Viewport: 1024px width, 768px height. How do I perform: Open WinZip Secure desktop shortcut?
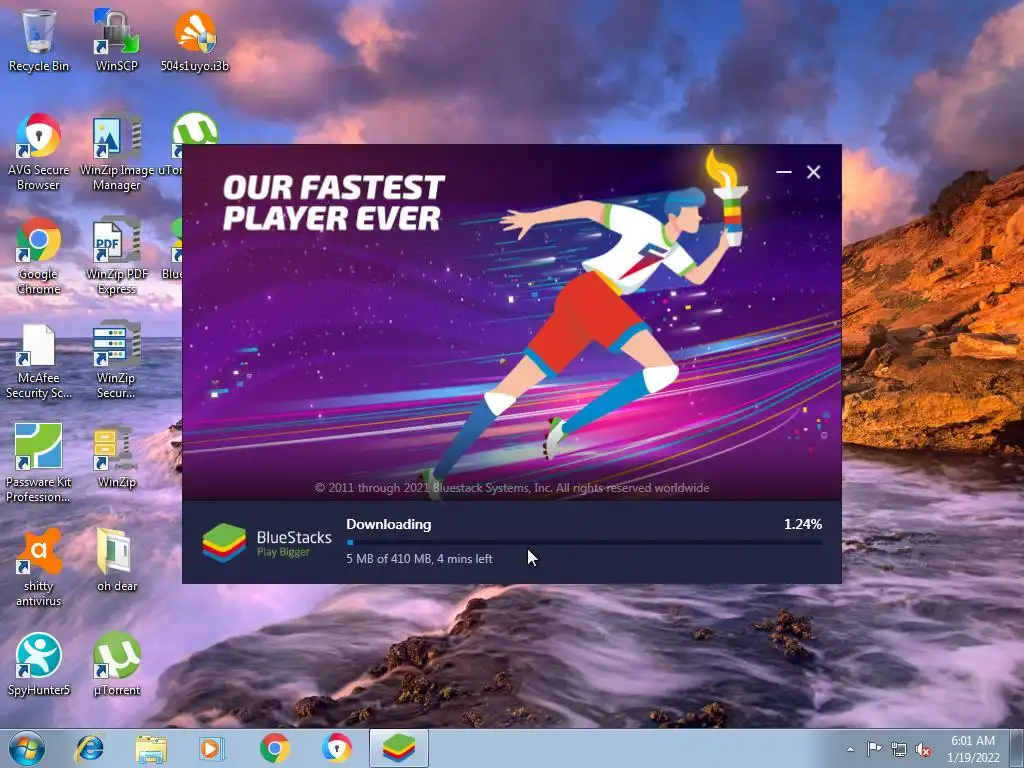coord(116,360)
